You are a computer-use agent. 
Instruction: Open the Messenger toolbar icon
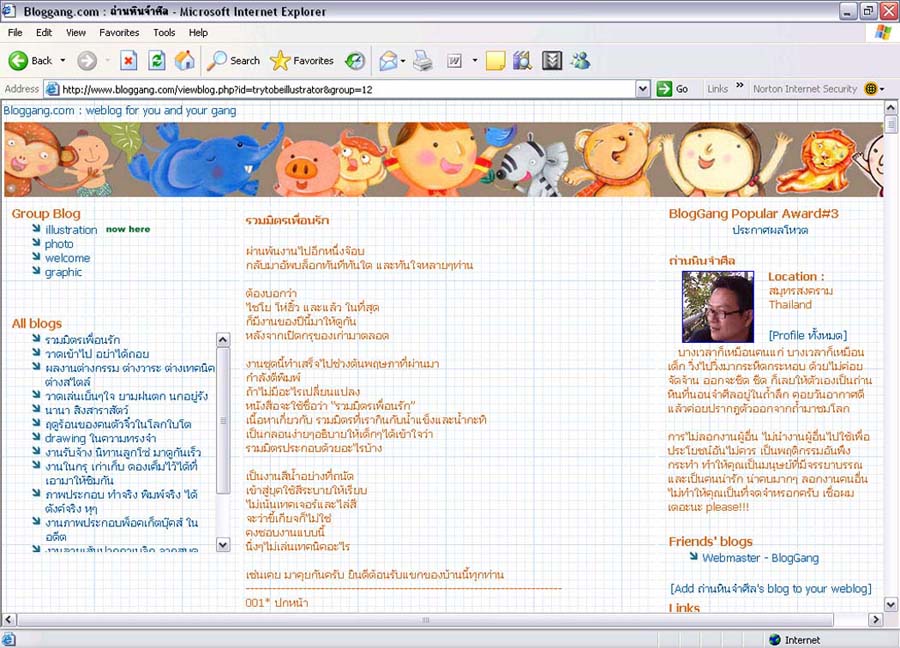(x=581, y=60)
